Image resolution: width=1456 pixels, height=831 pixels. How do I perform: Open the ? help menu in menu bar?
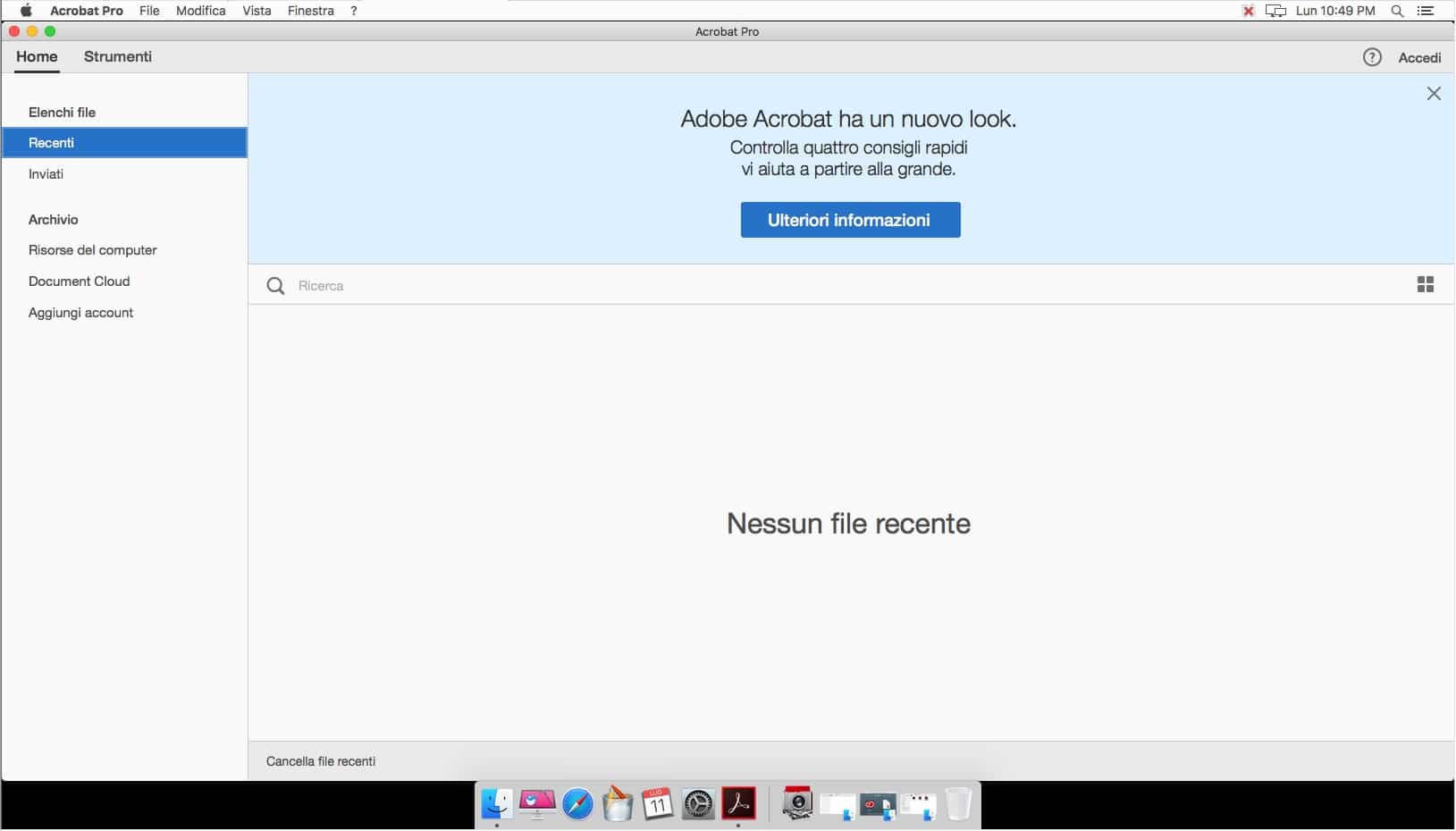(354, 11)
